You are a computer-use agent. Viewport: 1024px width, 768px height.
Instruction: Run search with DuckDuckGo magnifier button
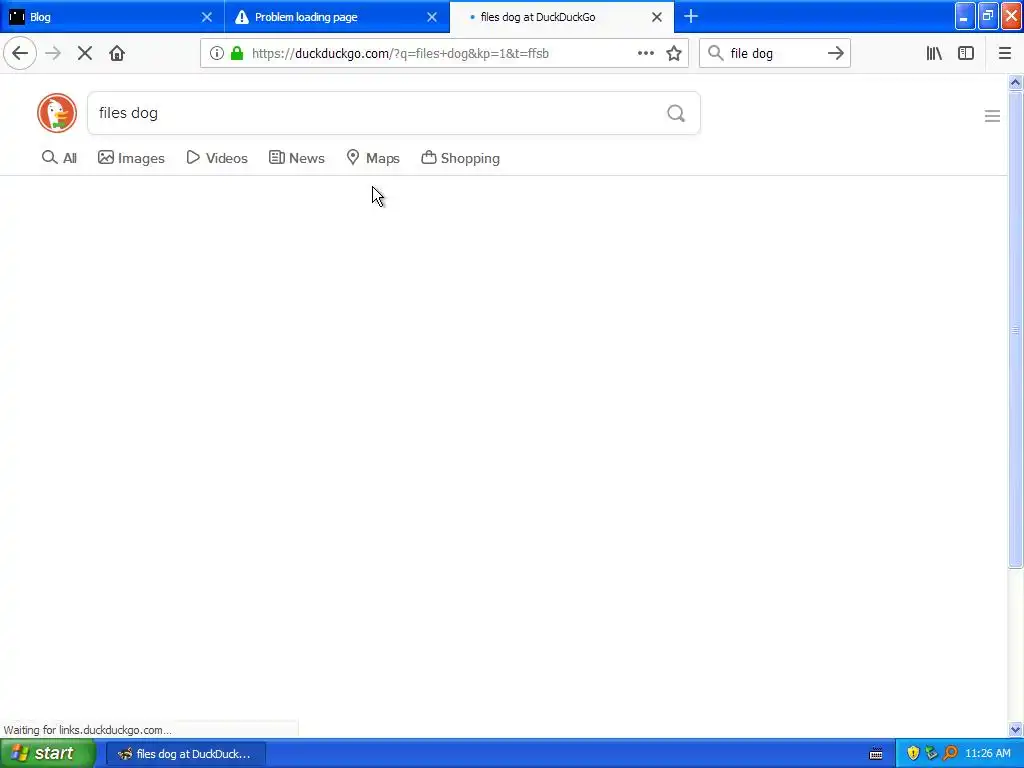[x=676, y=114]
